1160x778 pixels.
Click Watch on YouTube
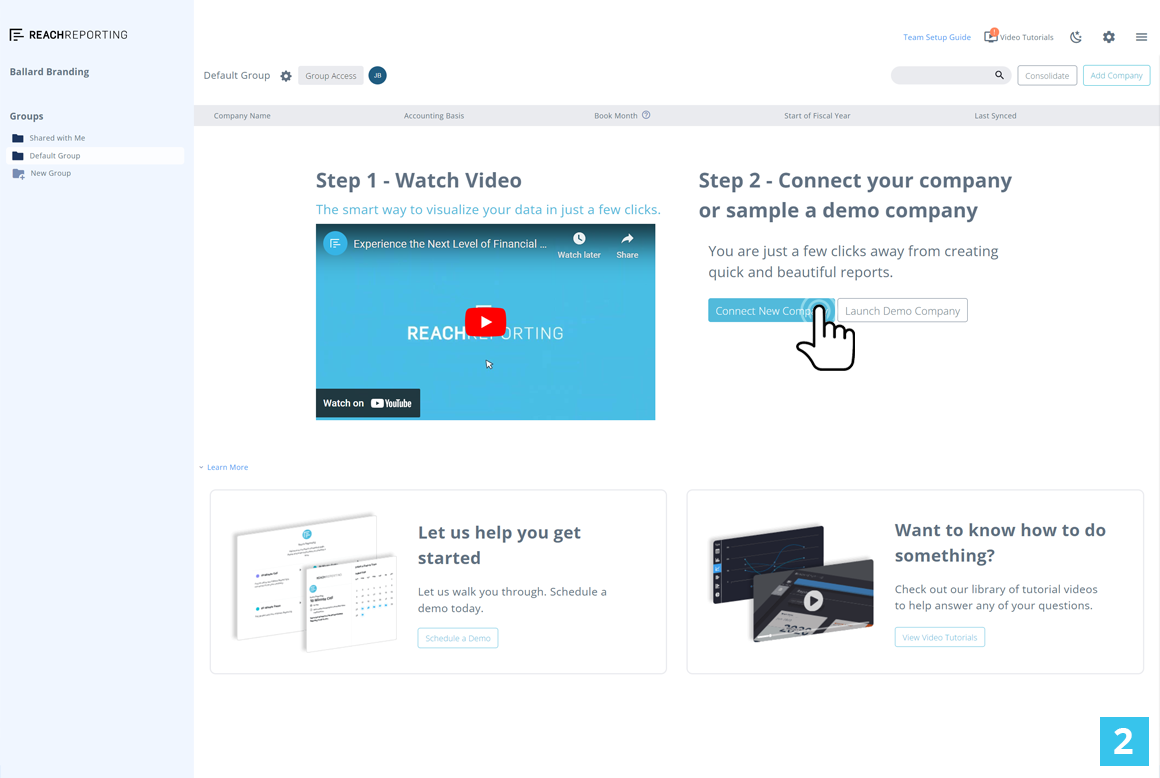click(x=368, y=403)
